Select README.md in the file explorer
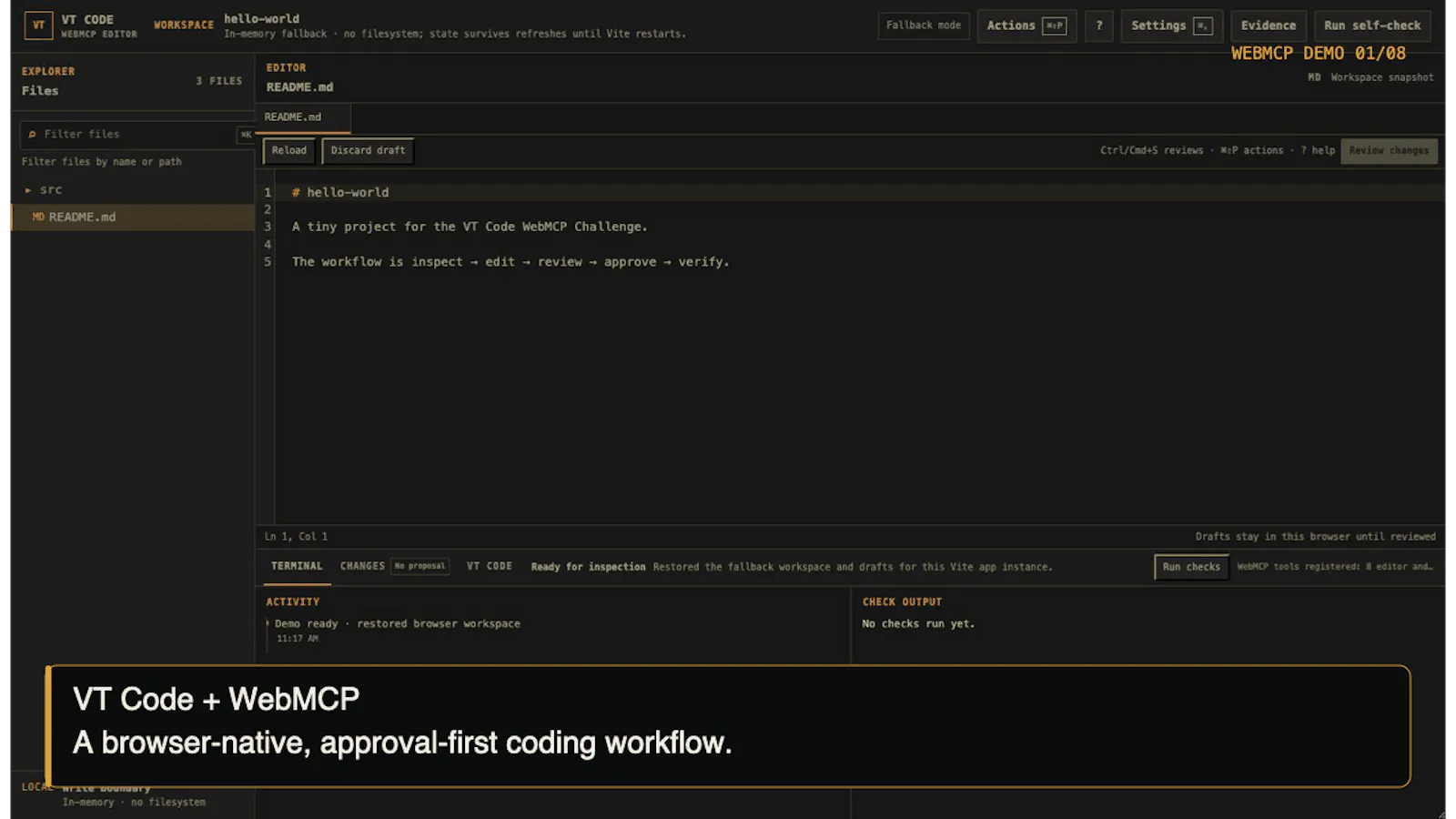The width and height of the screenshot is (1456, 819). 133,217
